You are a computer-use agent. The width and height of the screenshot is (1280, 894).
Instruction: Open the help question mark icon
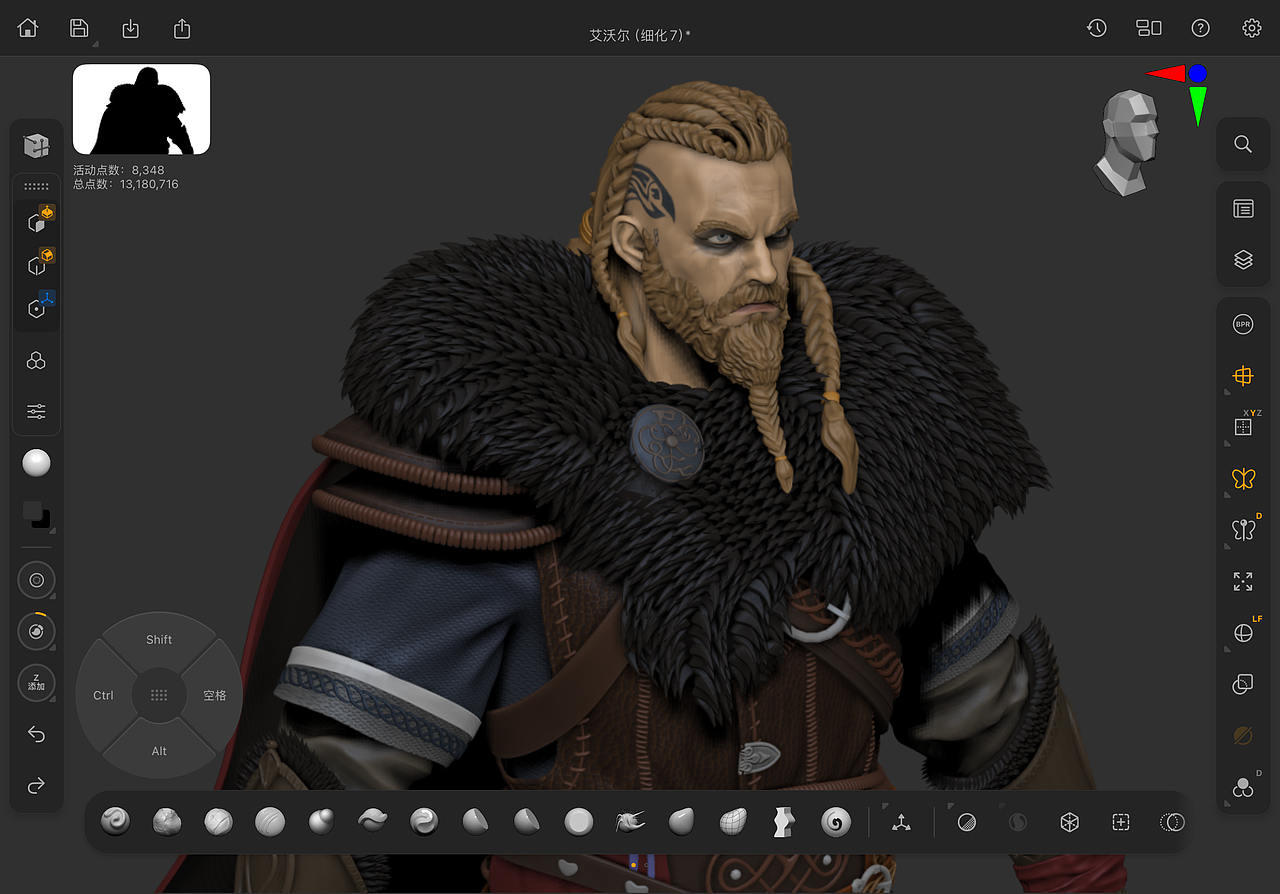coord(1201,28)
